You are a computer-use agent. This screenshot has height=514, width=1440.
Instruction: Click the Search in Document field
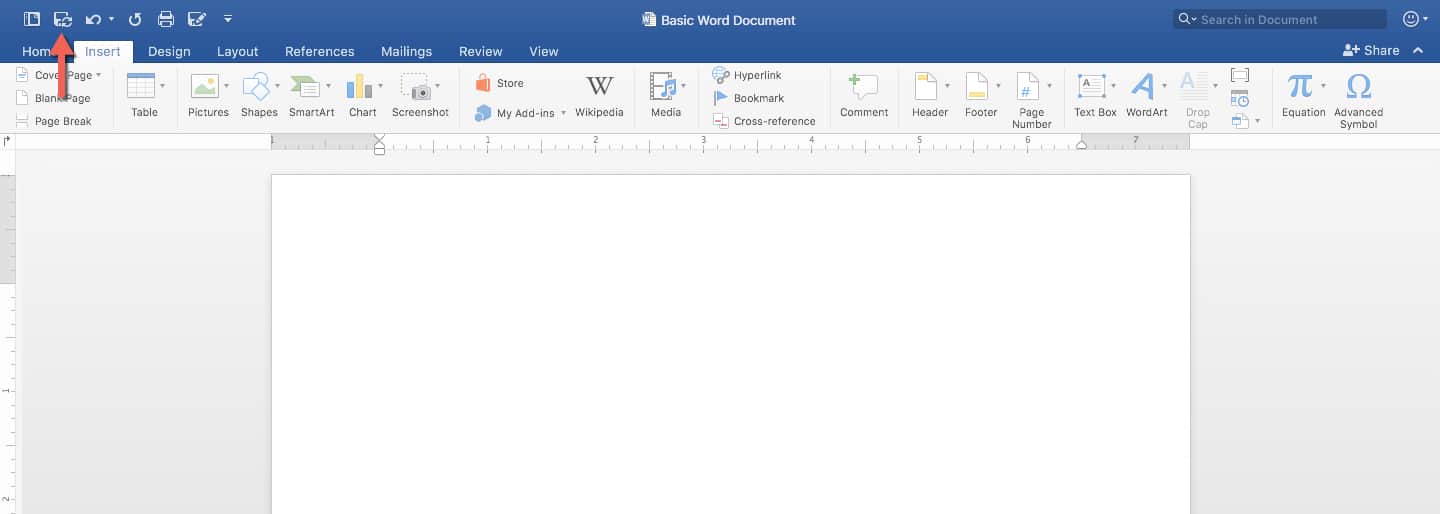1285,19
